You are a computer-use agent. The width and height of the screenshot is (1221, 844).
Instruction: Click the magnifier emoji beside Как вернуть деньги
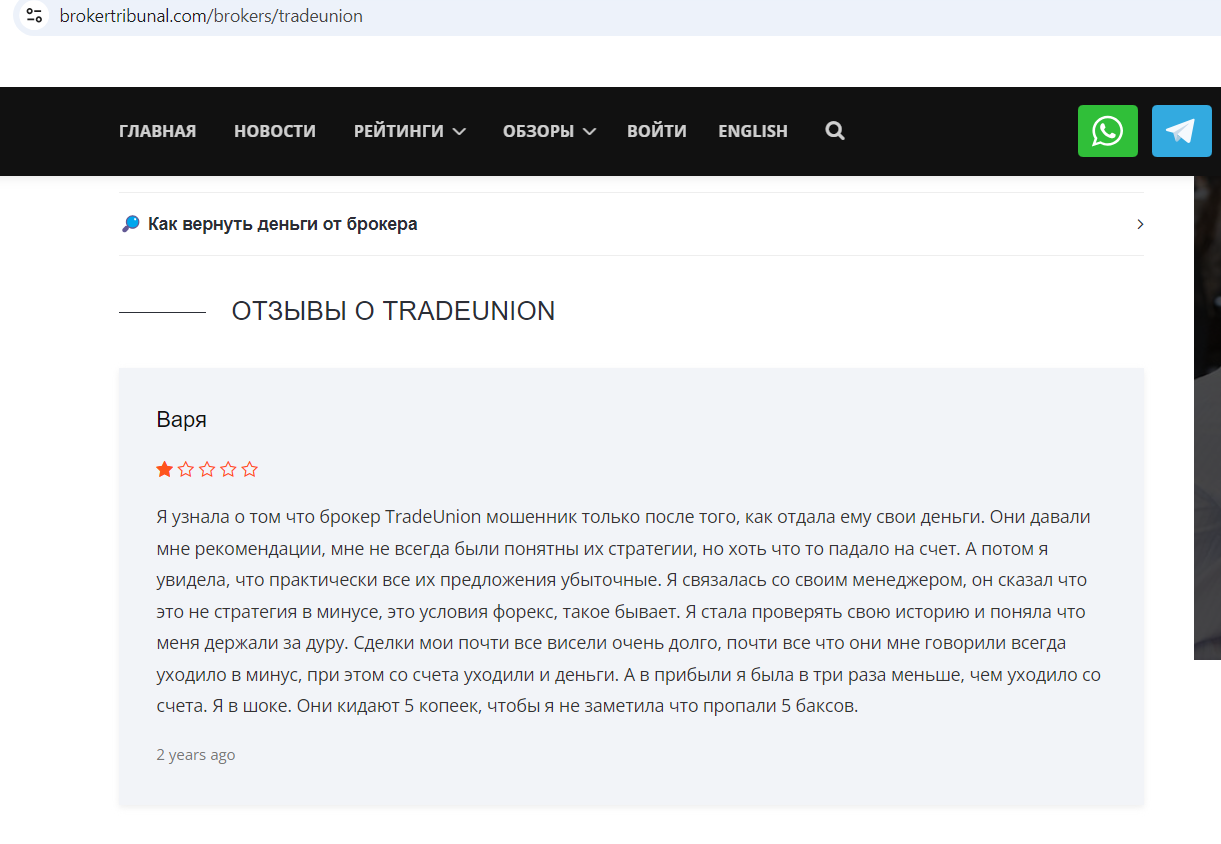[130, 224]
